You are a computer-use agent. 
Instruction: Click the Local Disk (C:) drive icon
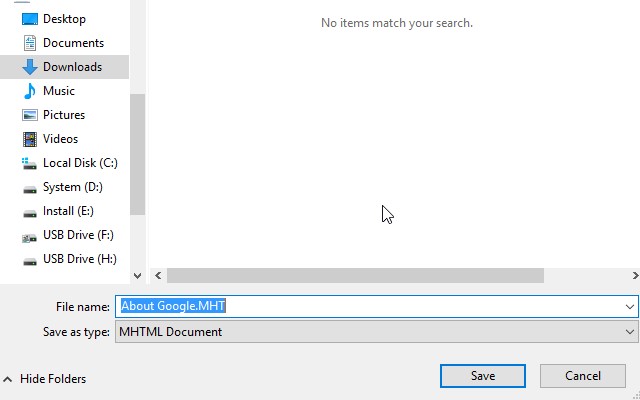click(29, 163)
